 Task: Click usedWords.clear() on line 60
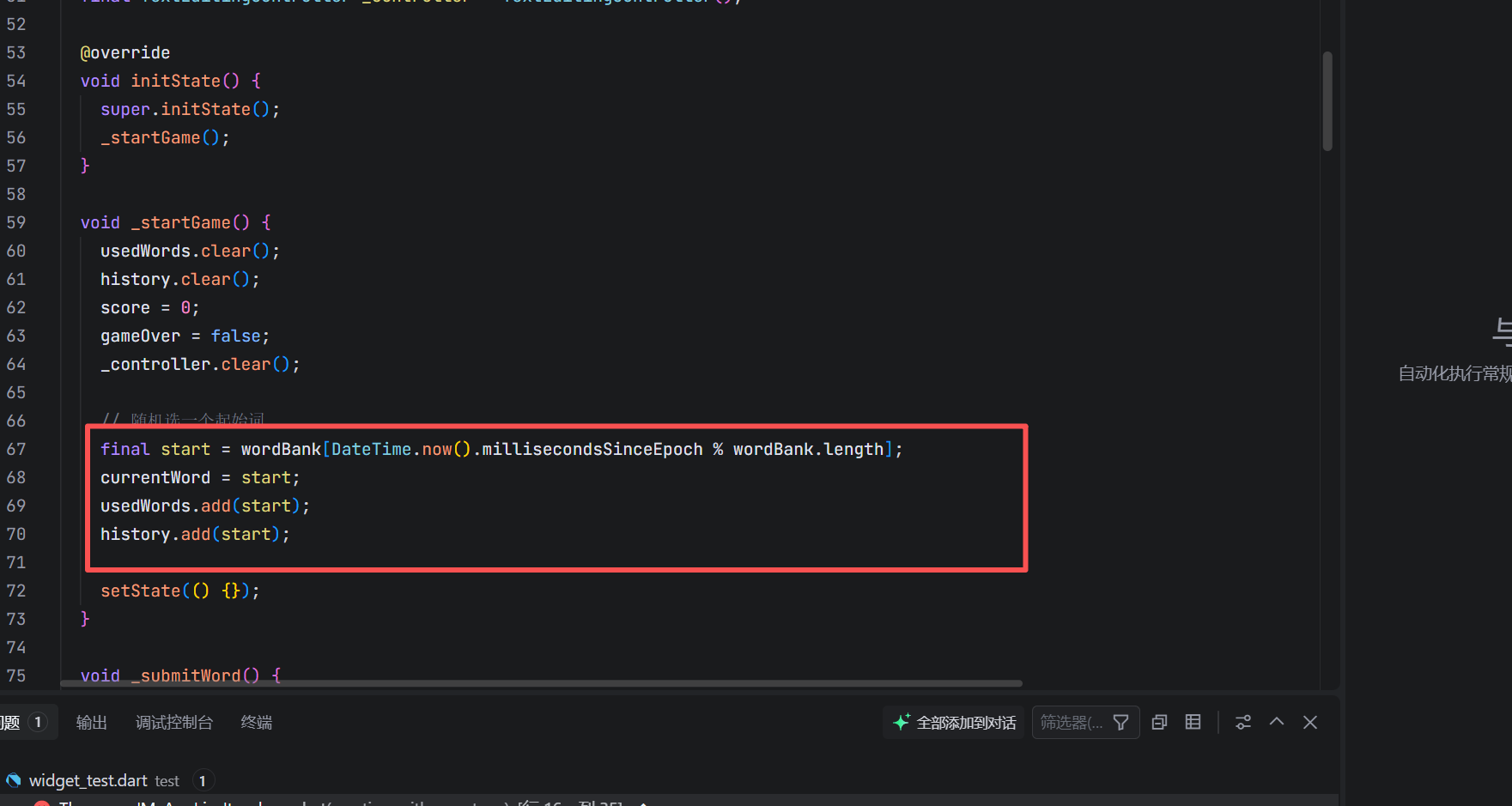(190, 251)
